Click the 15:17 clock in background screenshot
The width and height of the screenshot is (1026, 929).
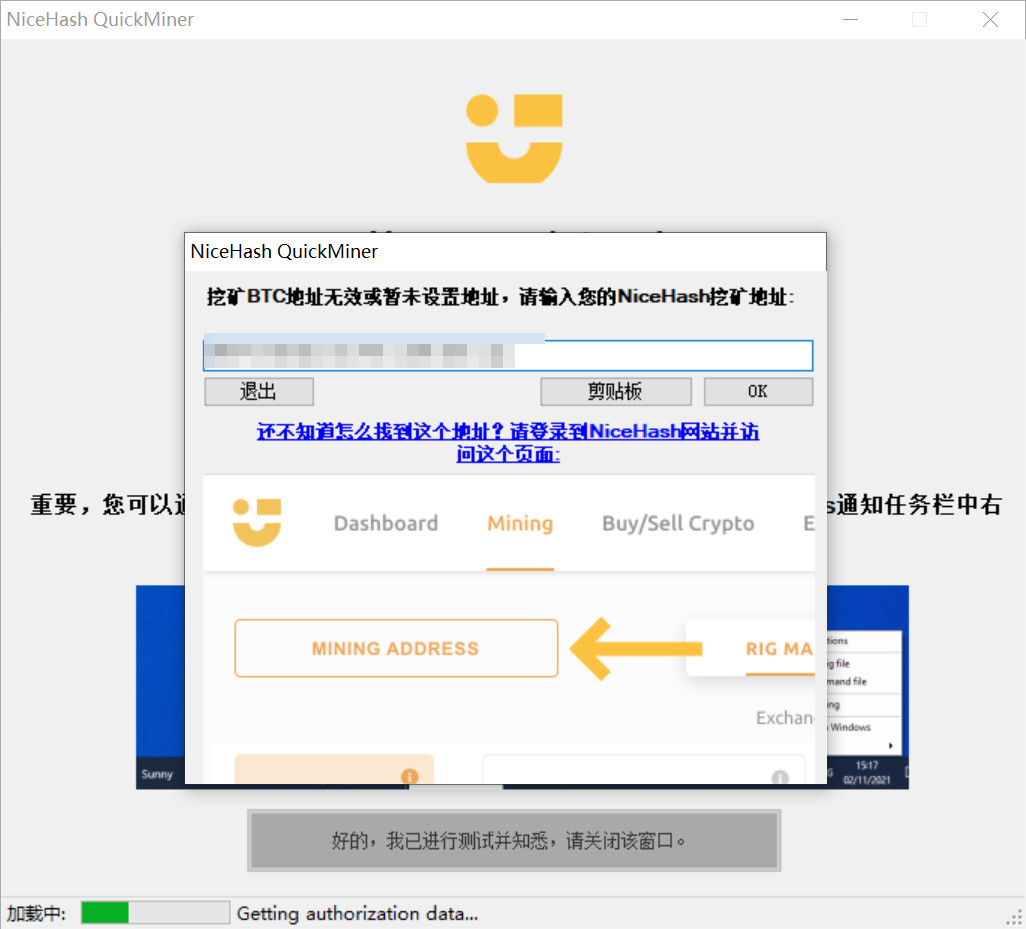click(x=866, y=765)
